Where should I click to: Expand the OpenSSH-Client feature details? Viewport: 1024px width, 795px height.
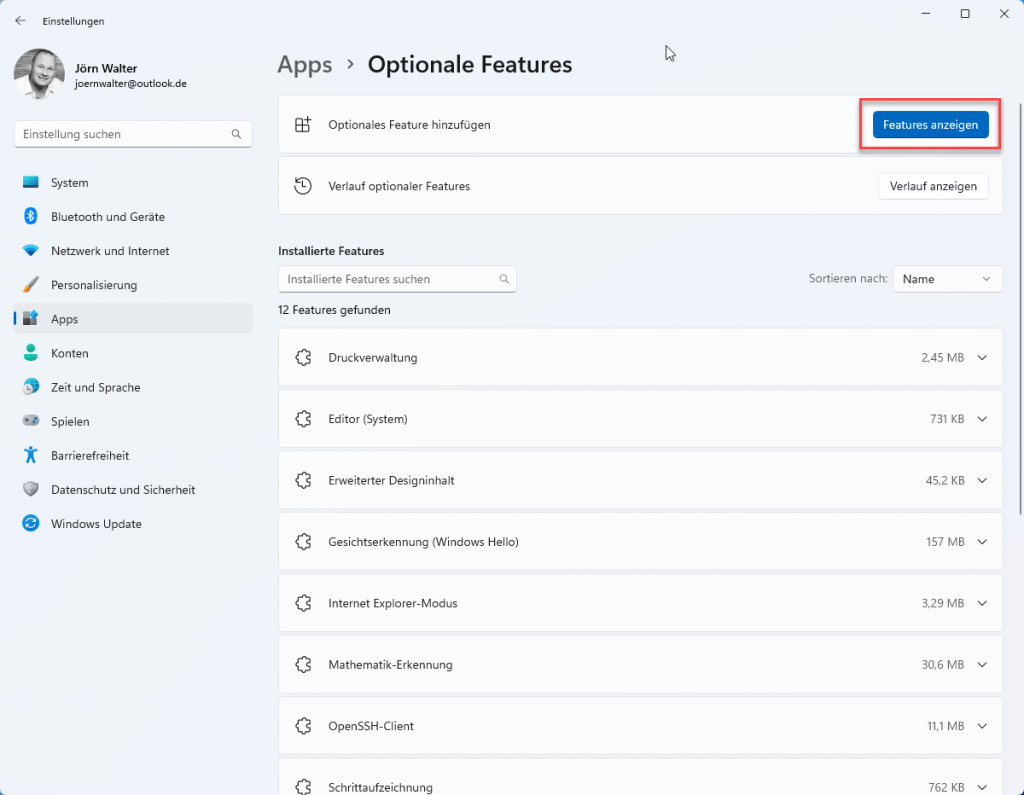tap(981, 726)
